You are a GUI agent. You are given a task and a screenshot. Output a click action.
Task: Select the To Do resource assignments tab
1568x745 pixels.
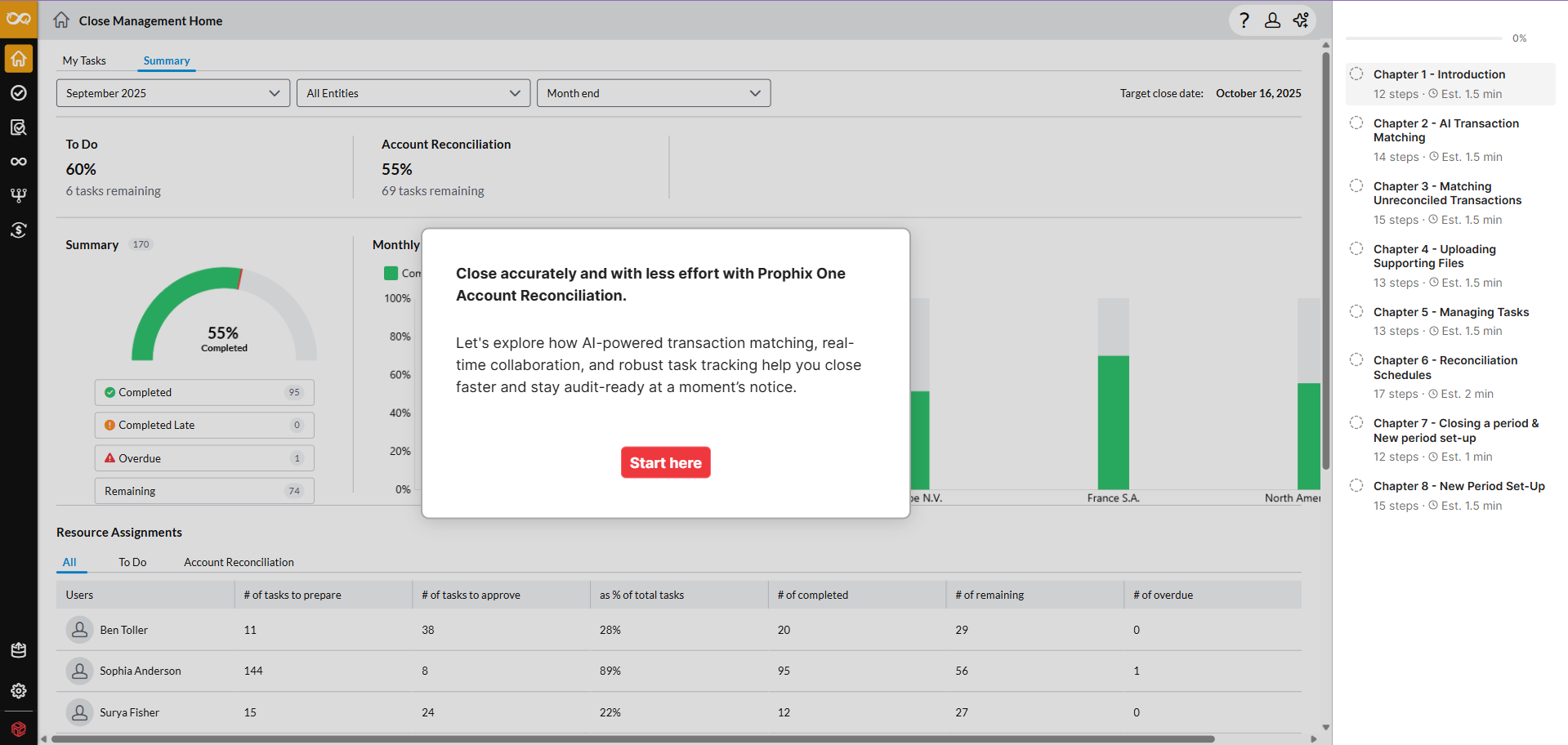(132, 562)
